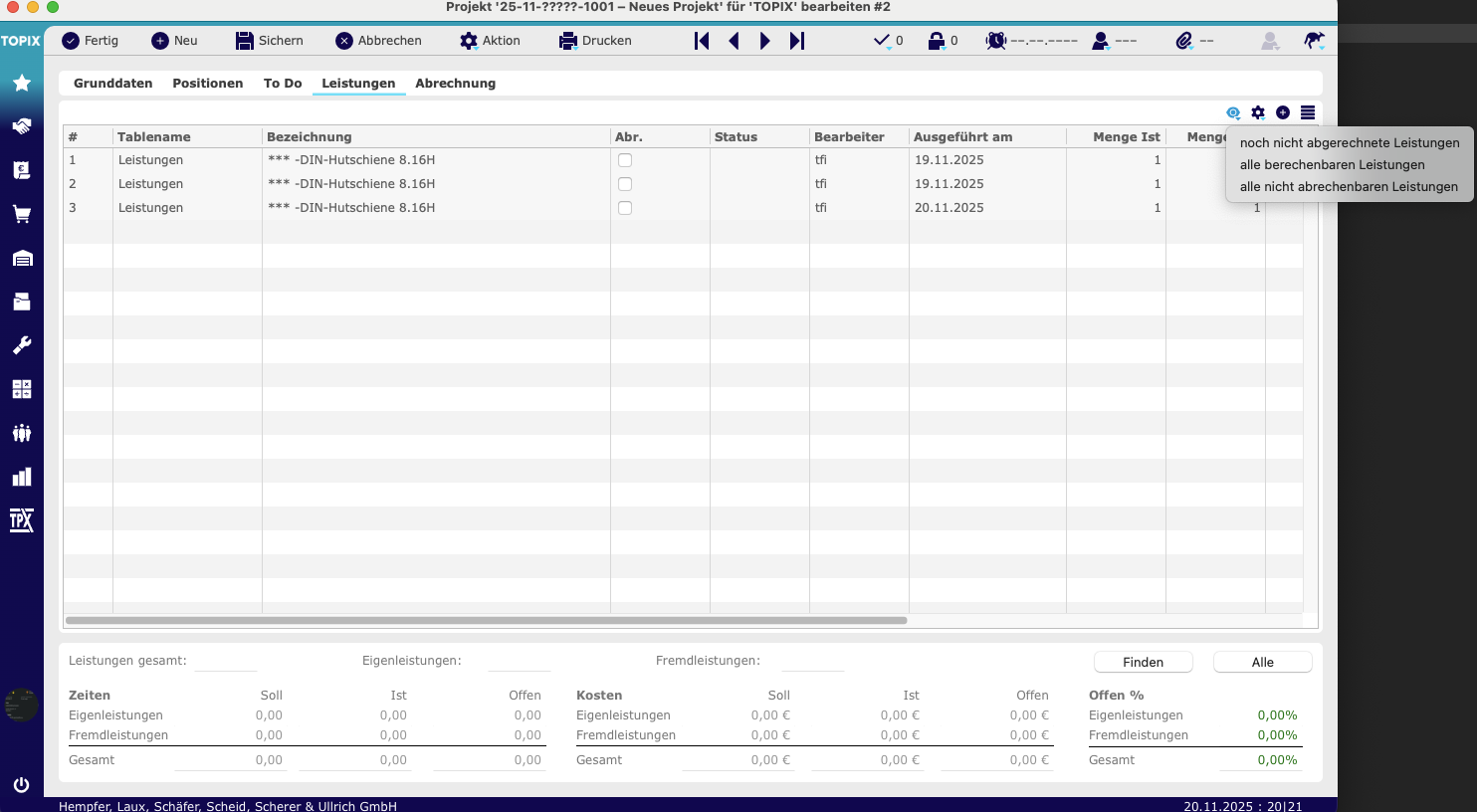The height and width of the screenshot is (812, 1477).
Task: Click the Status column header
Action: pyautogui.click(x=759, y=137)
